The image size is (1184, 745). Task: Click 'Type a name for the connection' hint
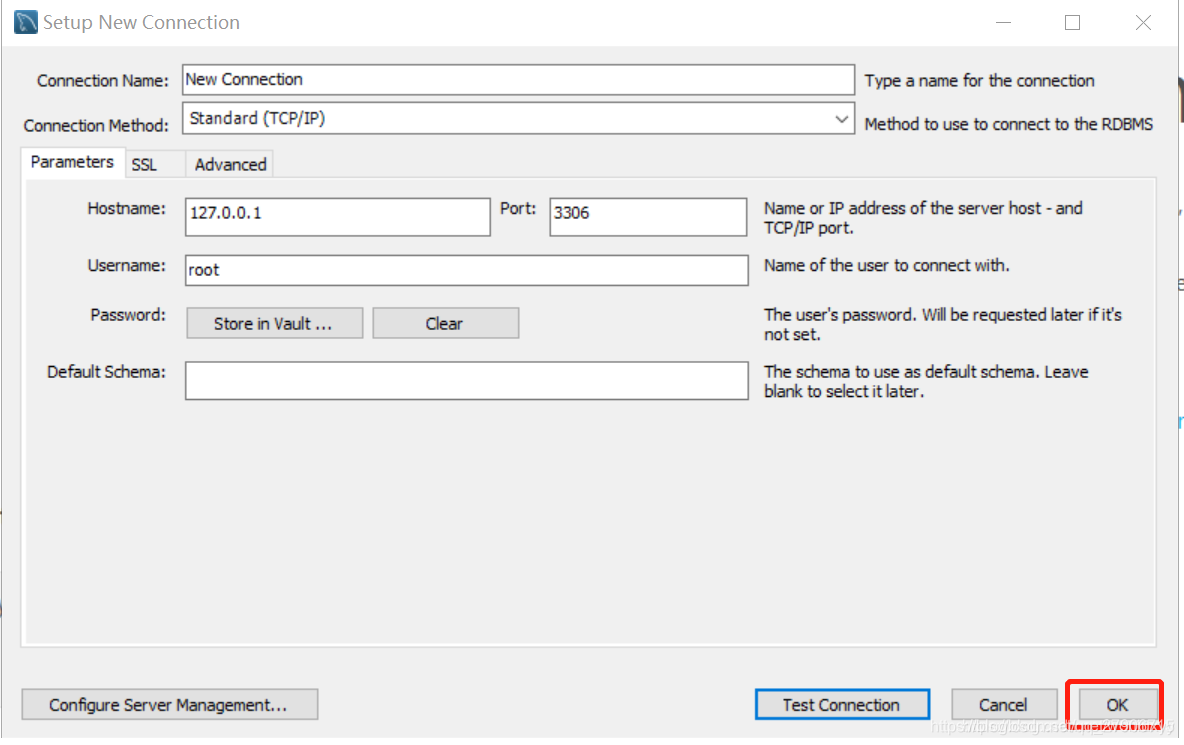tap(979, 81)
